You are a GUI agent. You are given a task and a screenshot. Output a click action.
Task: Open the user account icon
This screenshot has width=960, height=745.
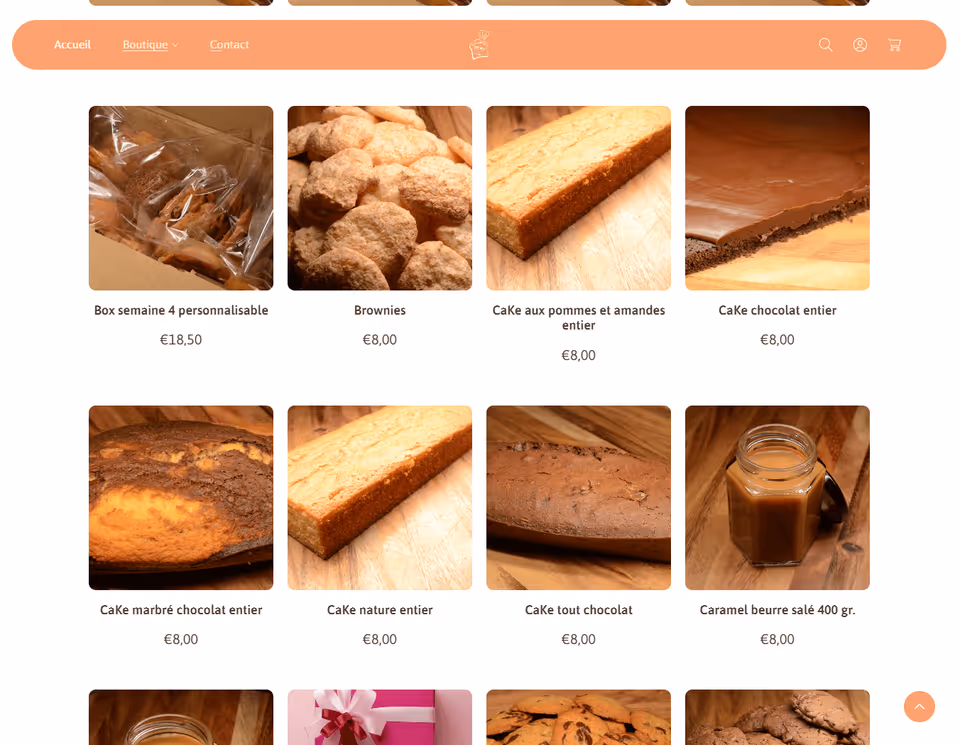pos(860,45)
